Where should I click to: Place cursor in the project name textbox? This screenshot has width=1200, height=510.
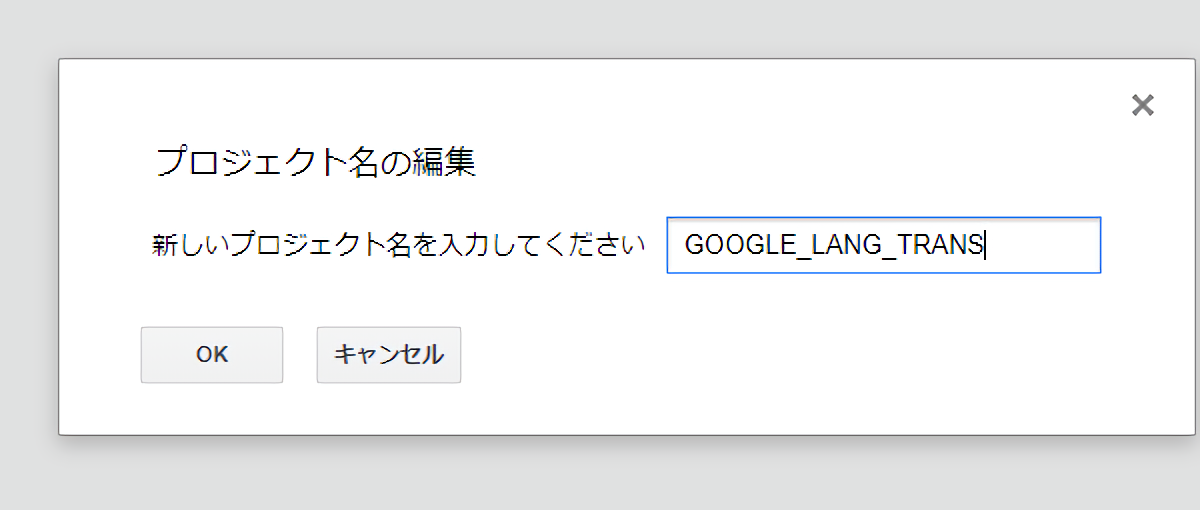click(x=883, y=245)
